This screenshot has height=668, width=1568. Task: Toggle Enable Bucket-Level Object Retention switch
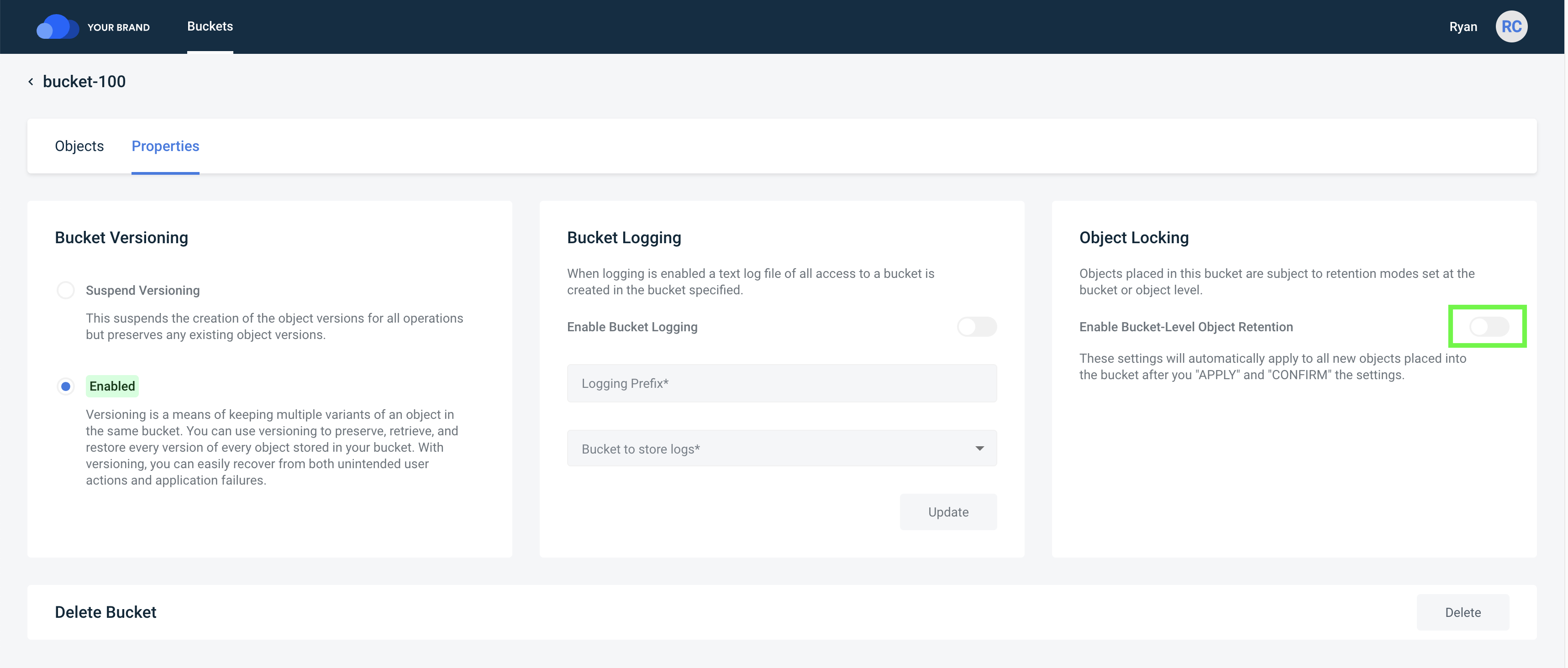[1489, 327]
